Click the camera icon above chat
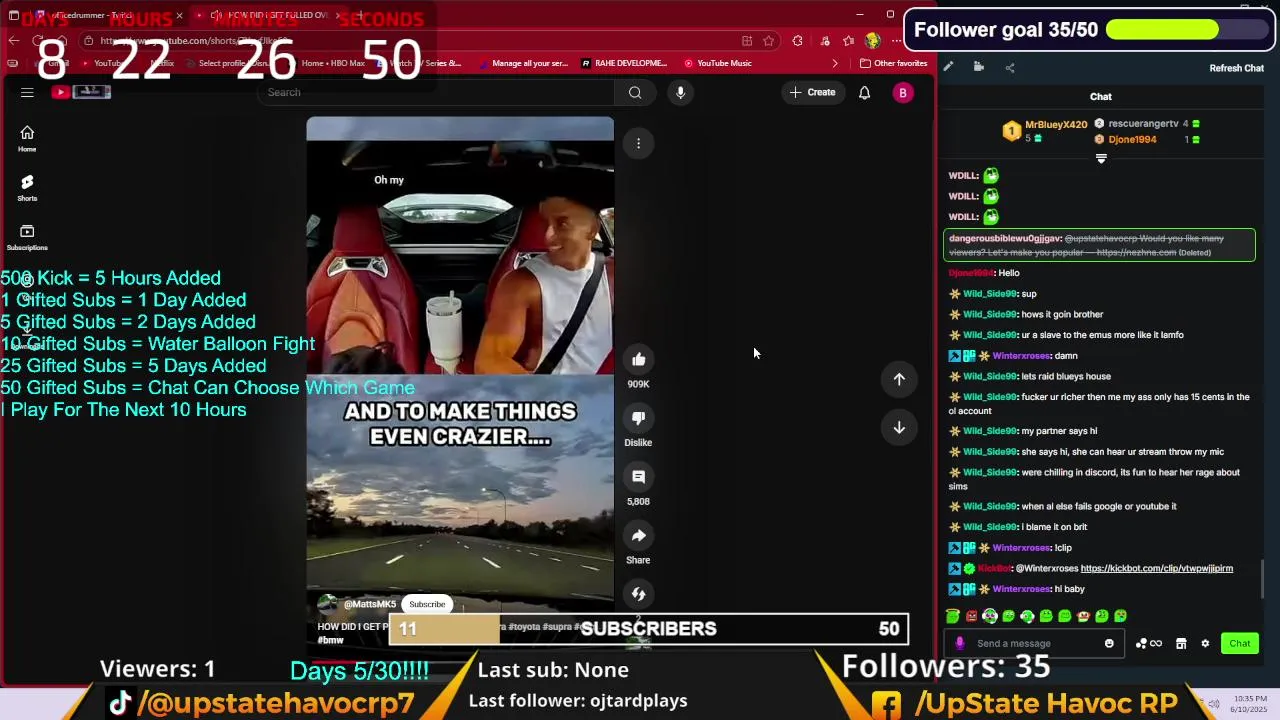The width and height of the screenshot is (1280, 720). point(979,67)
